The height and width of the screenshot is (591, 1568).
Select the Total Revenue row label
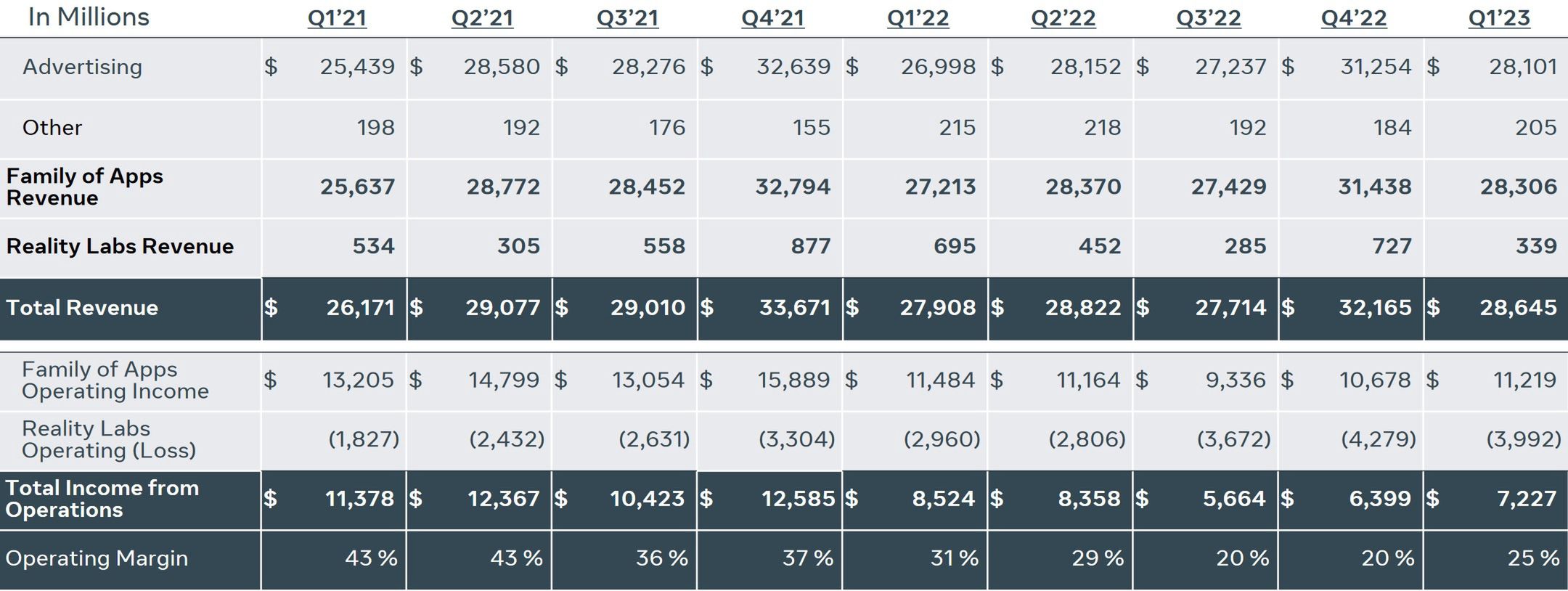click(82, 308)
